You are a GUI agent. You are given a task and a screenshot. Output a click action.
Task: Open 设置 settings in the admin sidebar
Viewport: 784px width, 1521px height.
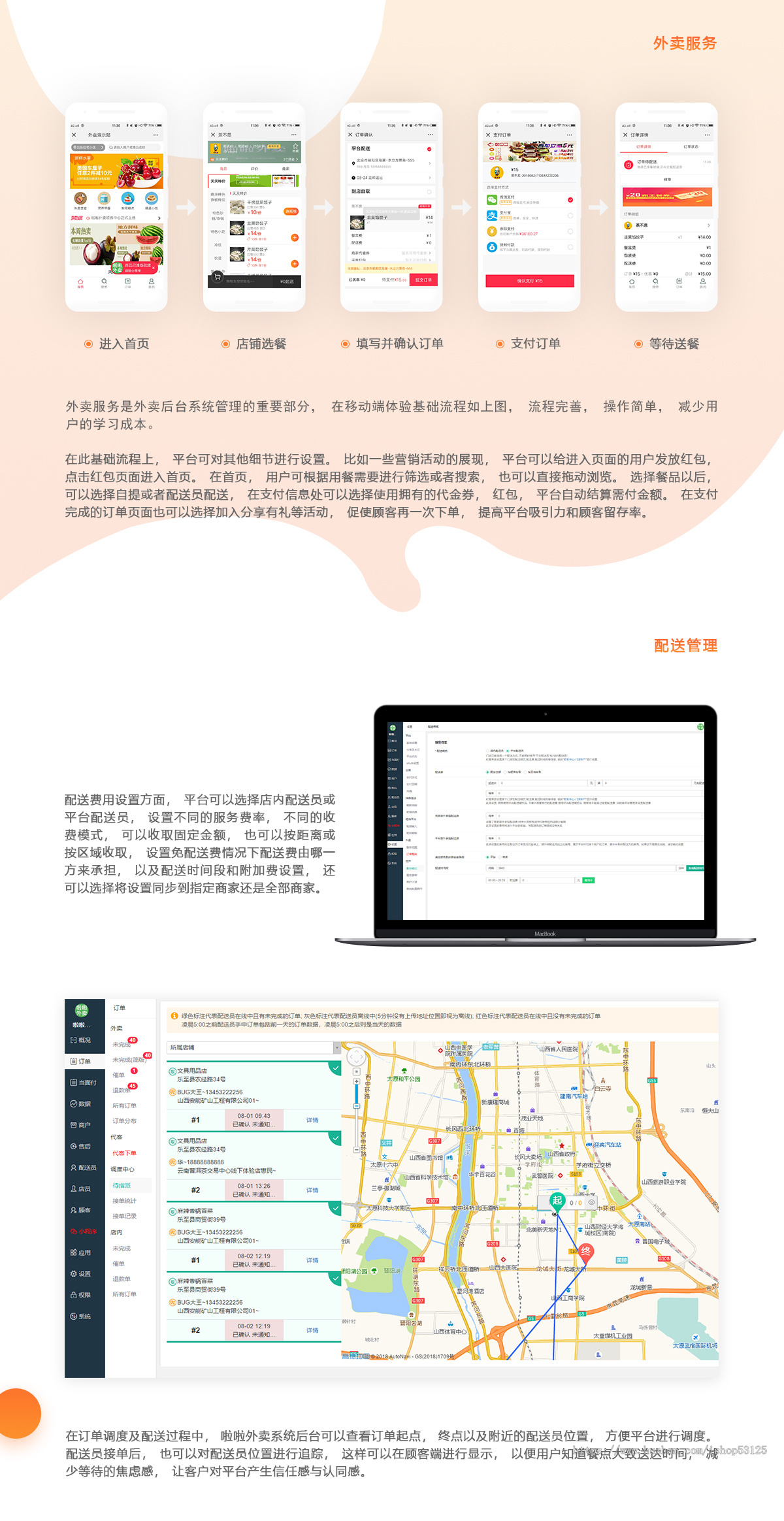pyautogui.click(x=81, y=1273)
